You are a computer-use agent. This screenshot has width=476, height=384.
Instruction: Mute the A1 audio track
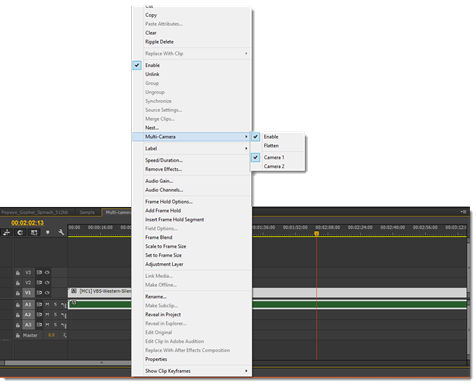(47, 304)
